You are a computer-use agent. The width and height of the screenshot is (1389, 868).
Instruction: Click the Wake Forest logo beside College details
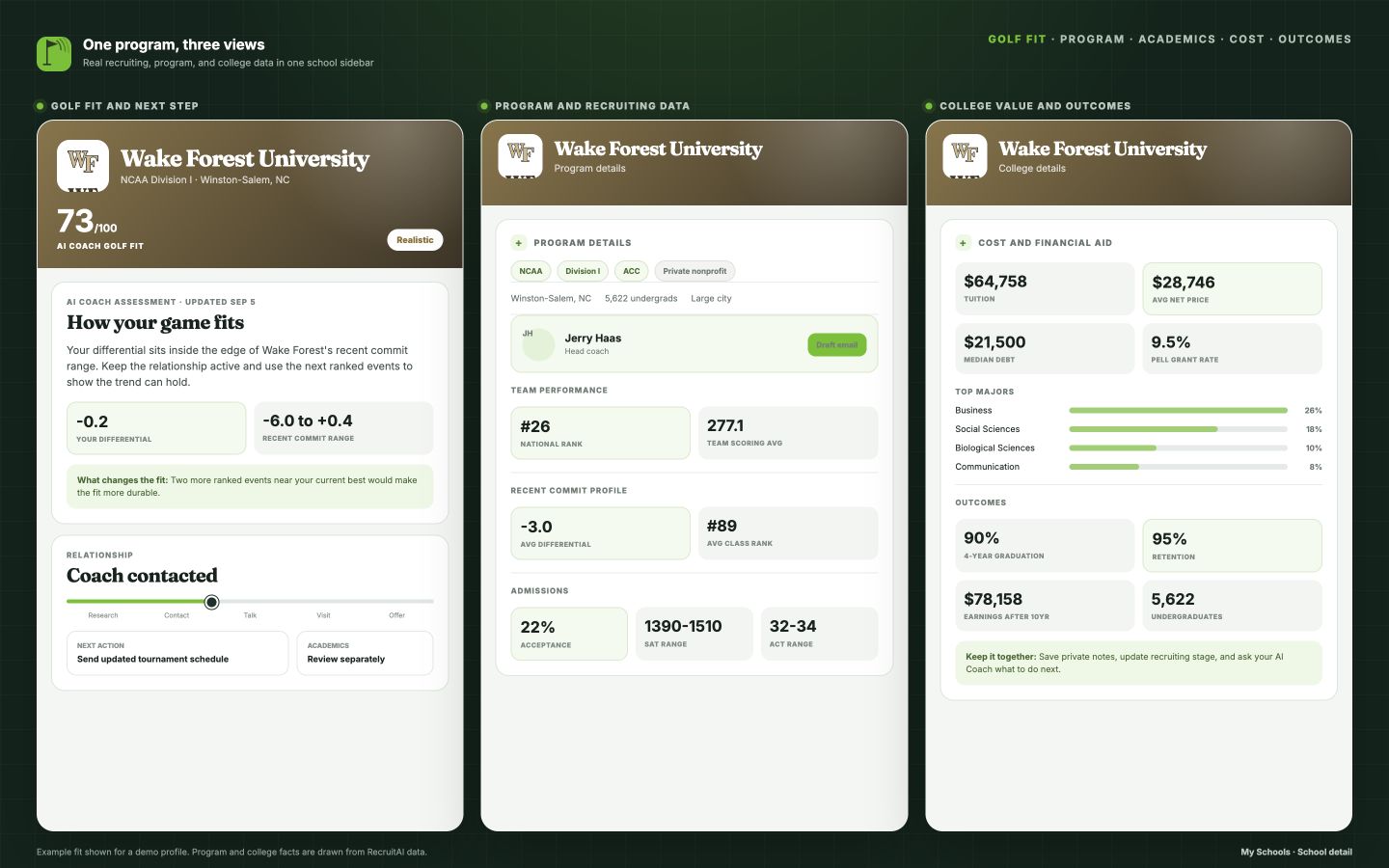click(x=965, y=156)
